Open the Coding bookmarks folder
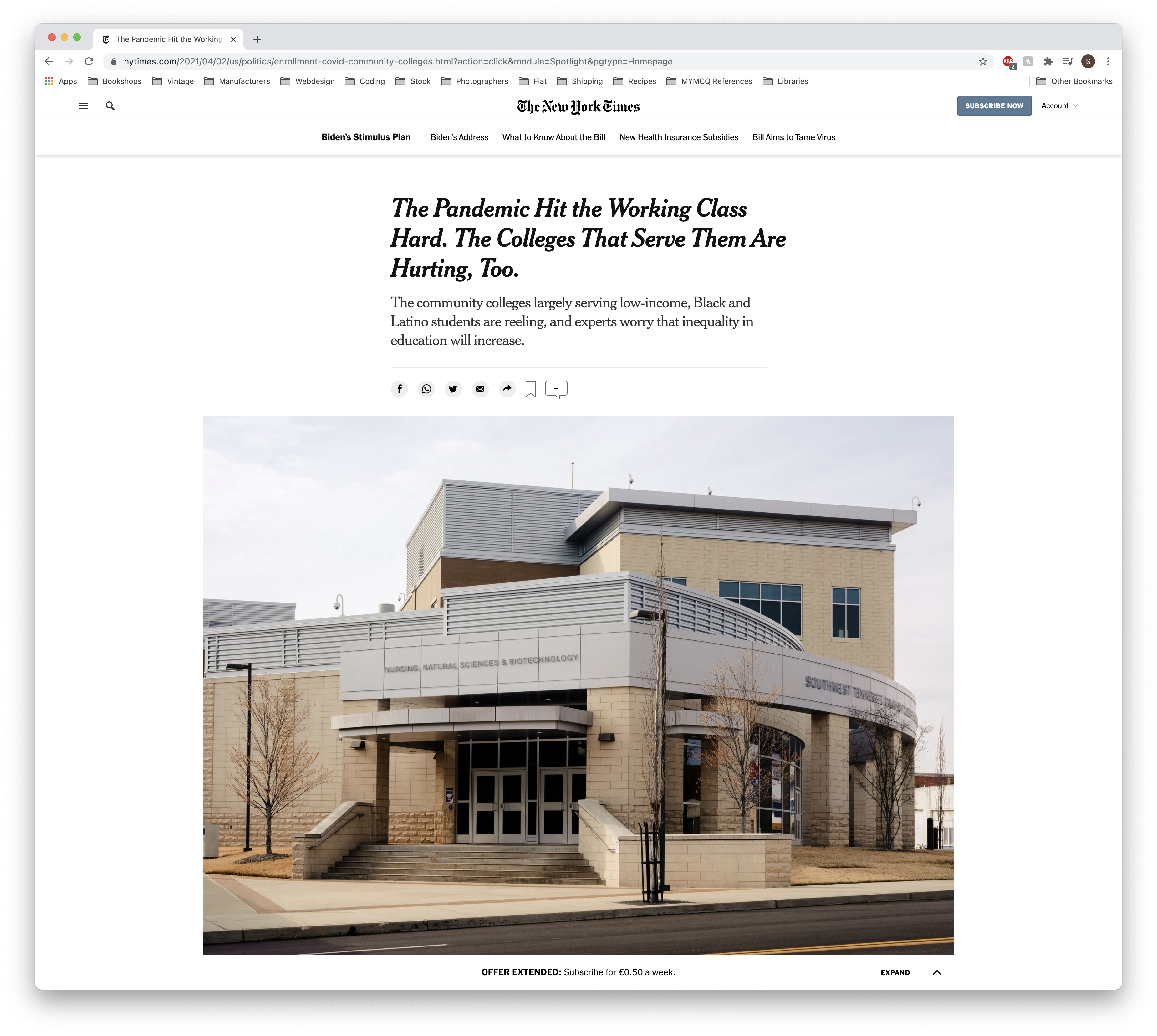1157x1036 pixels. [x=365, y=81]
